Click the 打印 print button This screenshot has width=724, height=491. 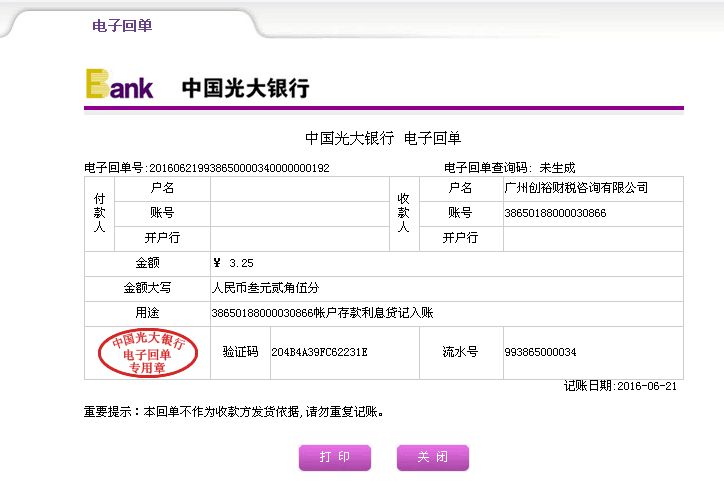click(335, 457)
